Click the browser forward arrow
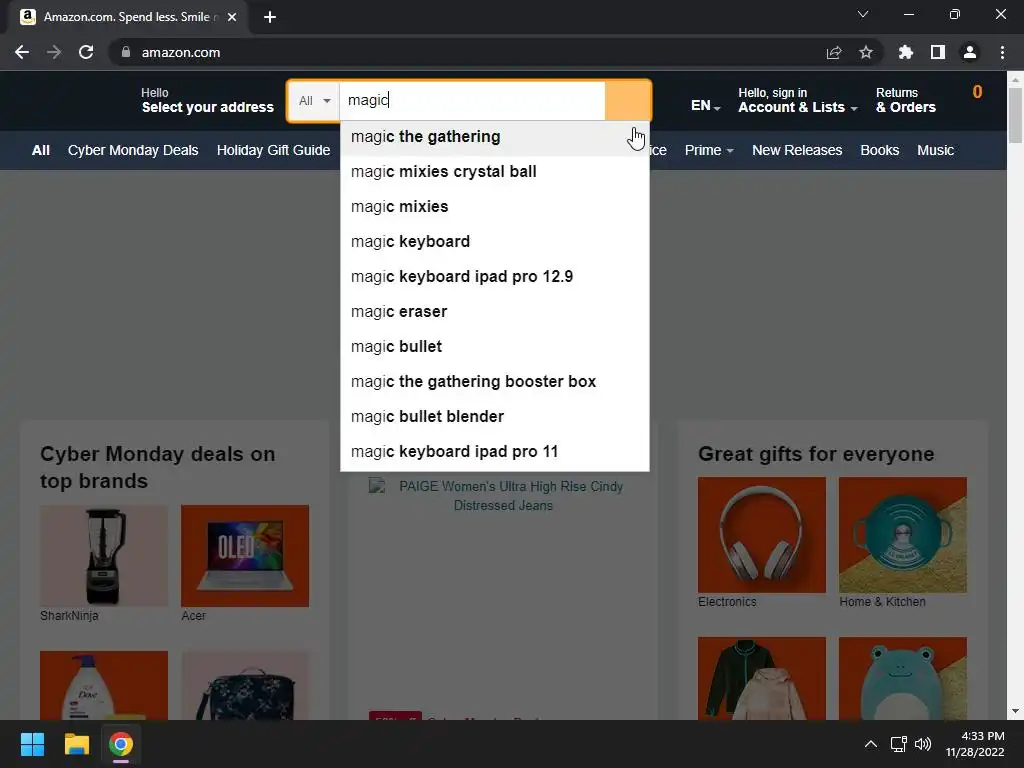Screen dimensions: 1024x768 [x=54, y=52]
